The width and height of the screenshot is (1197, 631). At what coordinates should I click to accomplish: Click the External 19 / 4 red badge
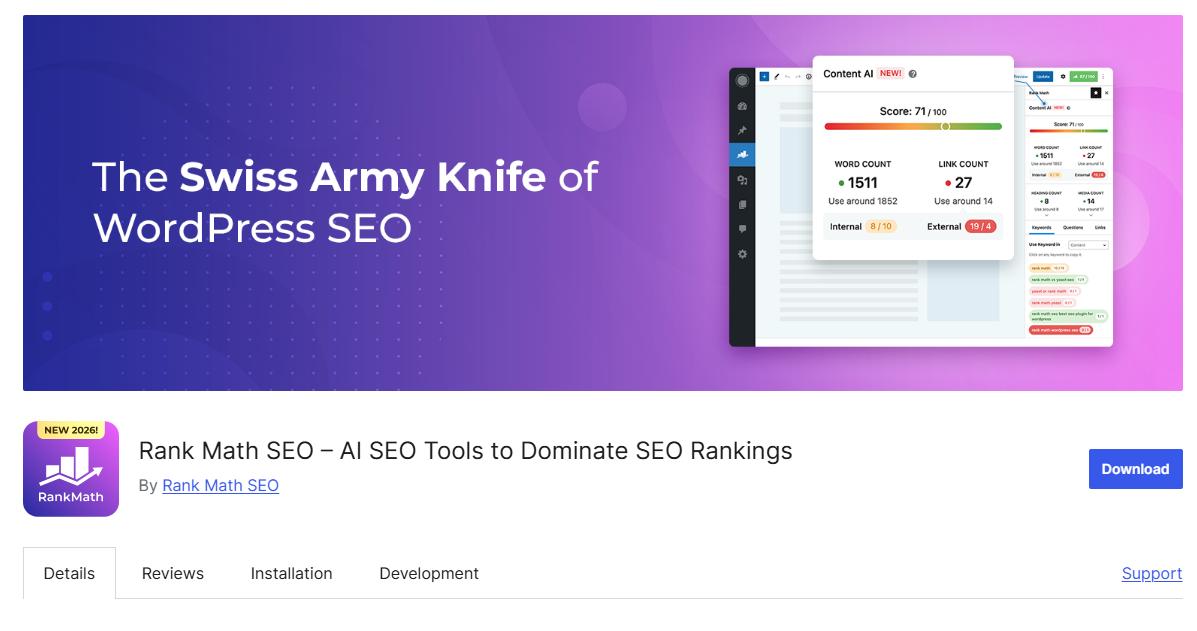click(980, 227)
